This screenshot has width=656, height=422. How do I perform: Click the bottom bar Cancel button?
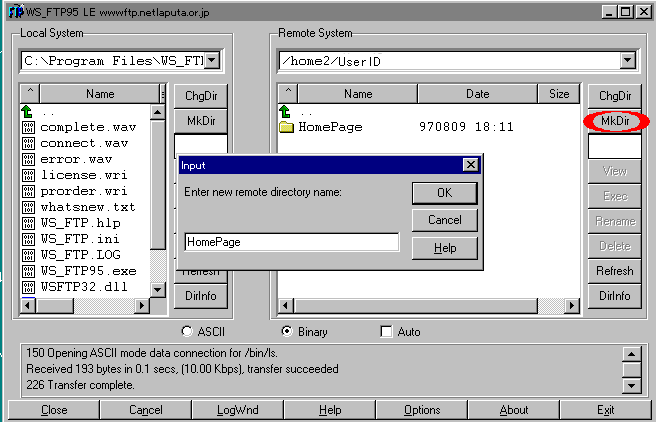(146, 410)
